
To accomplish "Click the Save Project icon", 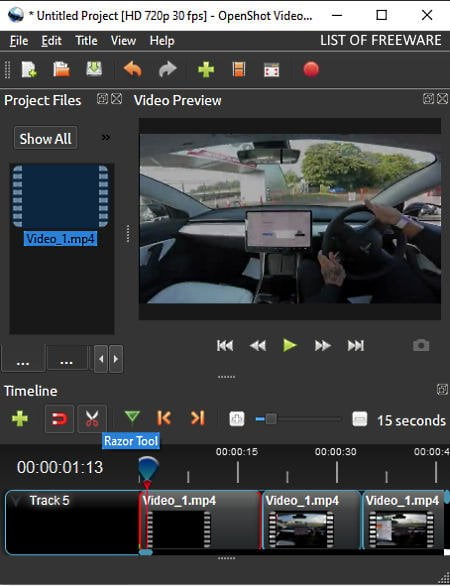I will [x=94, y=69].
